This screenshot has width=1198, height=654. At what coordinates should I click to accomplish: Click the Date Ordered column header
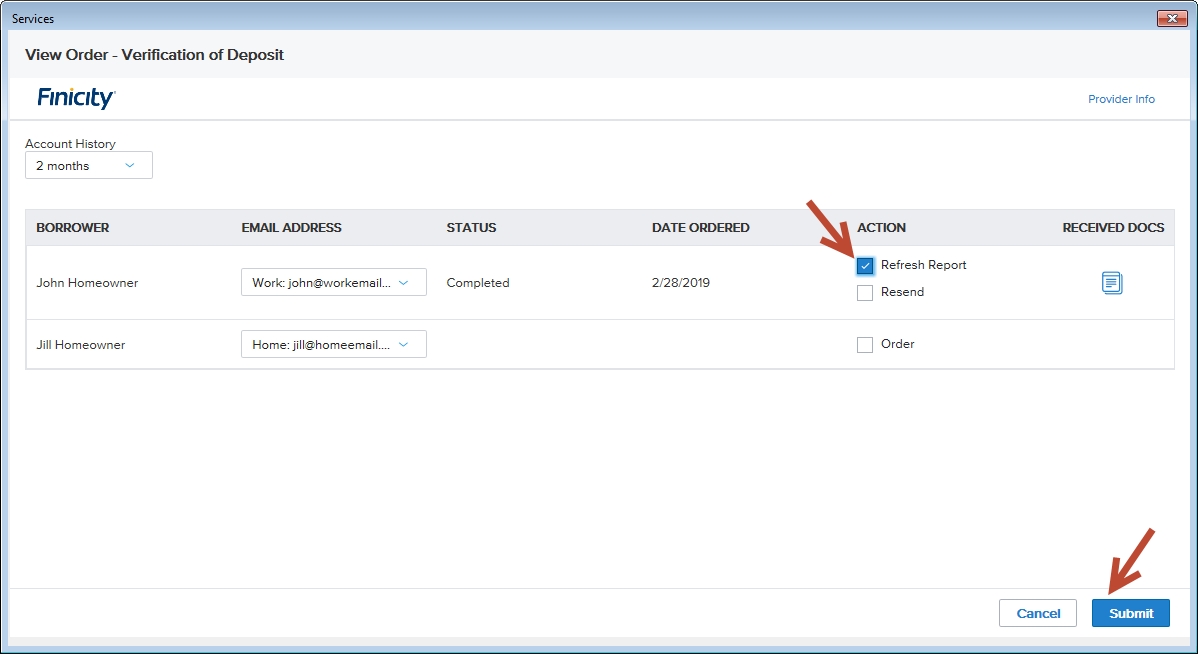(x=700, y=228)
